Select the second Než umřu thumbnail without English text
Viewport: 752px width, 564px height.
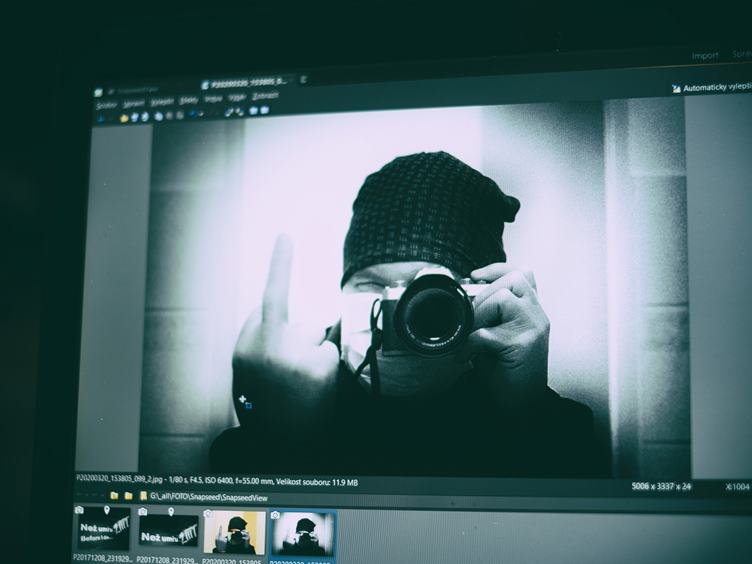click(168, 530)
